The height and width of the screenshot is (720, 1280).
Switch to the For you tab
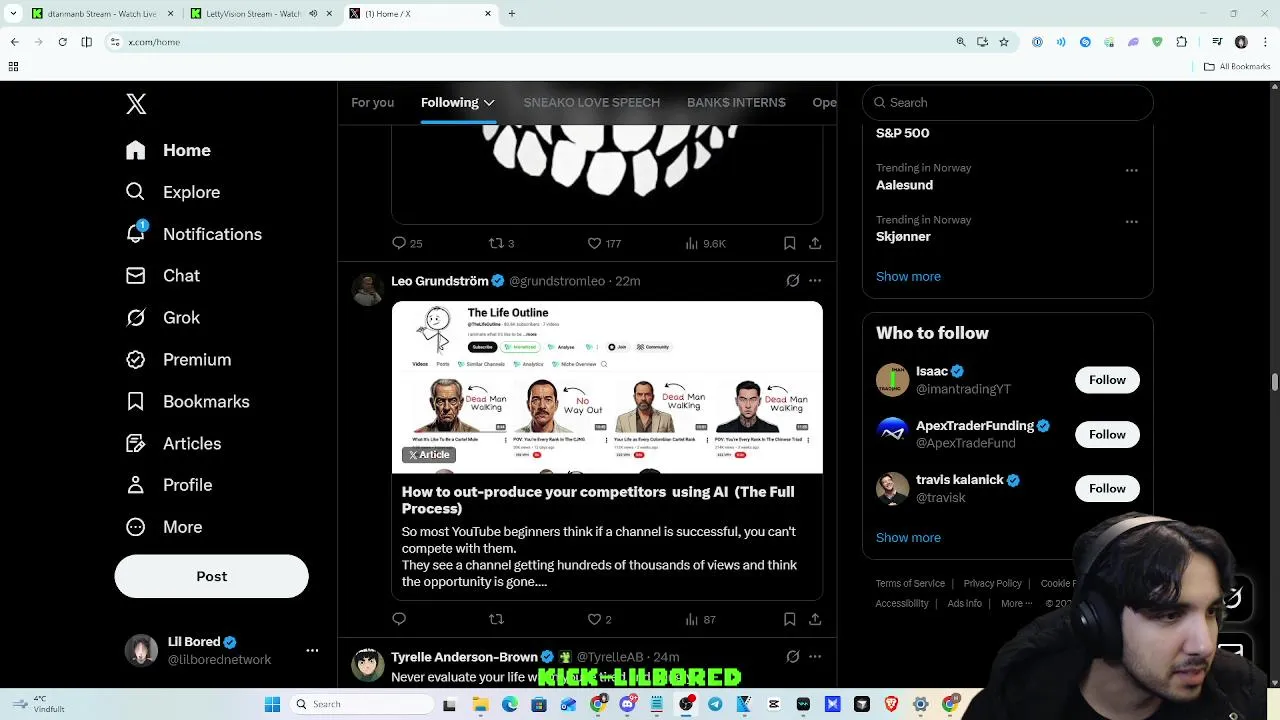(x=372, y=103)
